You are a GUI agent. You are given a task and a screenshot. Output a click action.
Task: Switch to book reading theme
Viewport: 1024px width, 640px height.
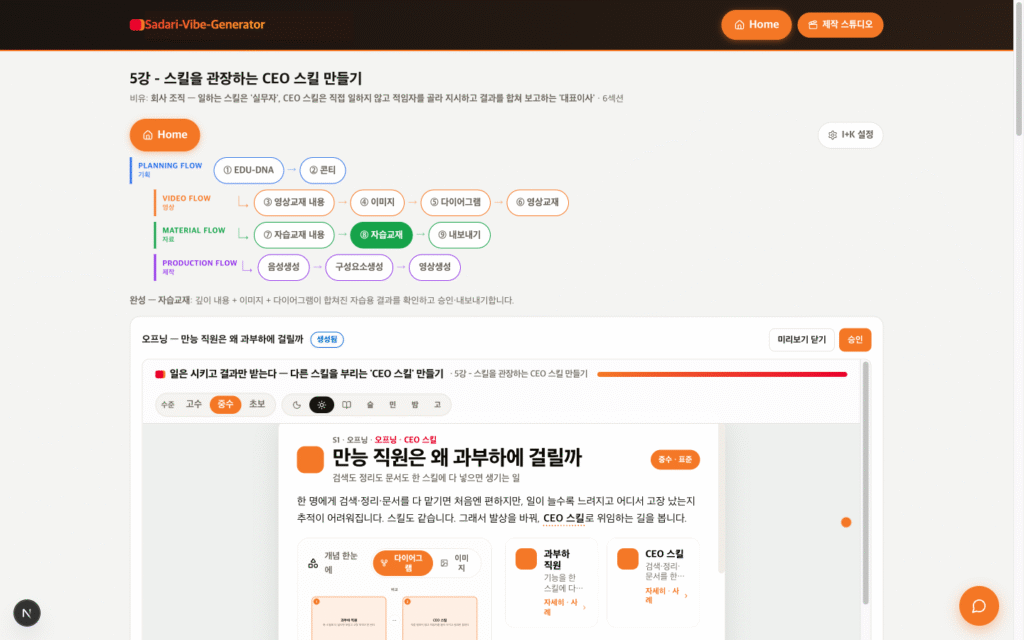point(347,405)
